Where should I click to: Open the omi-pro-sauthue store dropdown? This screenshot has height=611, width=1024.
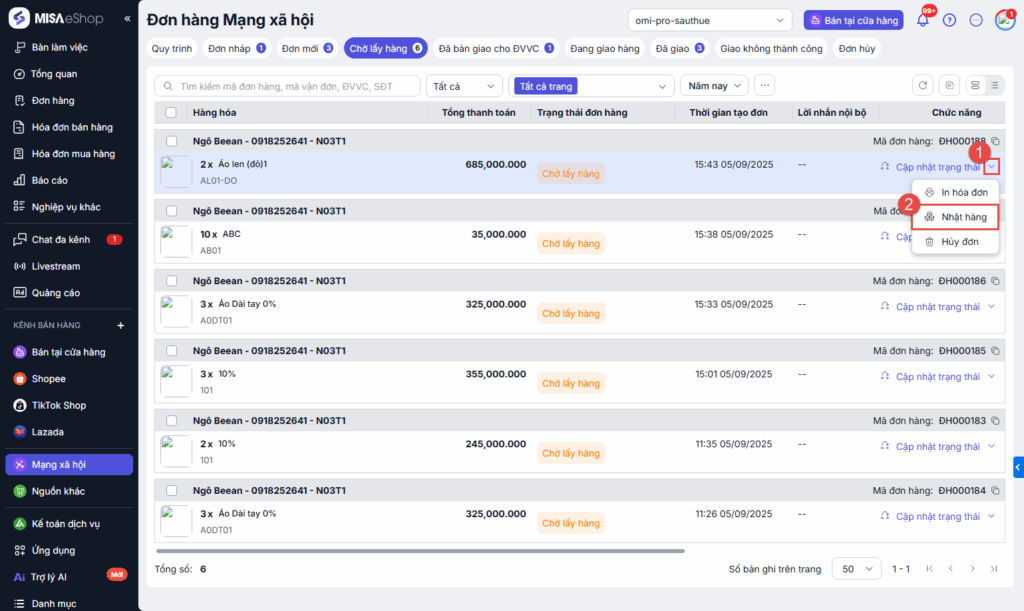coord(711,20)
